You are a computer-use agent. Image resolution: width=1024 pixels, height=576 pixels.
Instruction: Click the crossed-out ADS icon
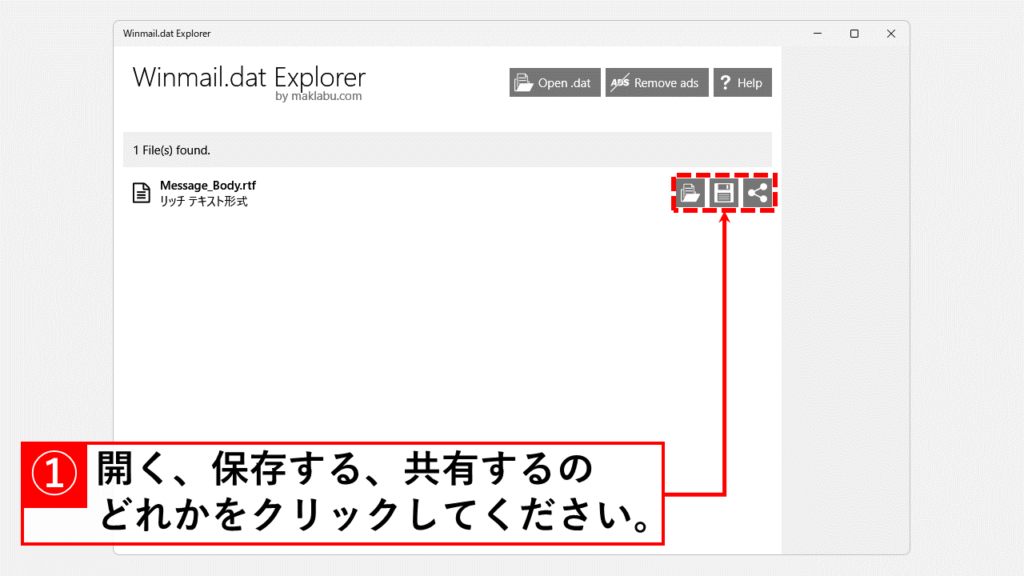tap(620, 83)
